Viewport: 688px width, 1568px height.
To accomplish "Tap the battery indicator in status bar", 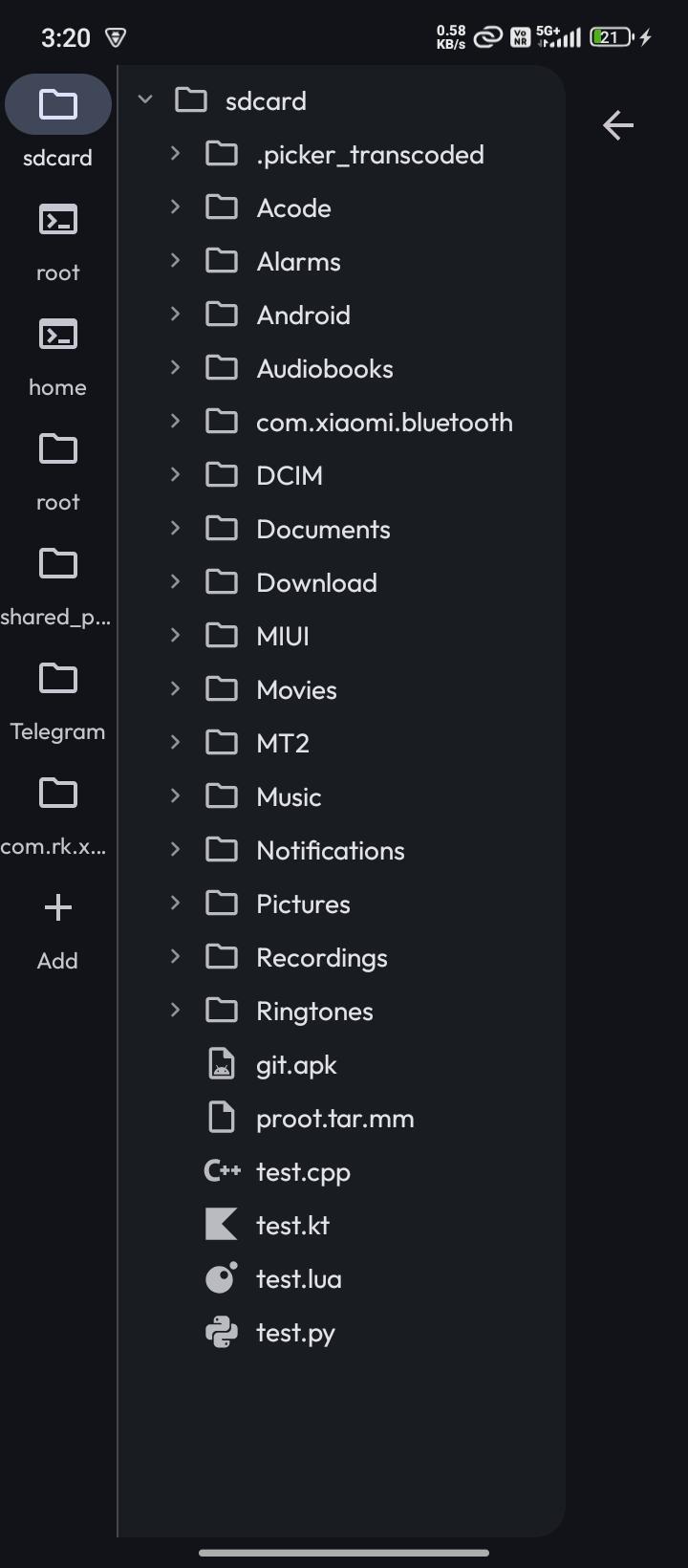I will point(612,37).
